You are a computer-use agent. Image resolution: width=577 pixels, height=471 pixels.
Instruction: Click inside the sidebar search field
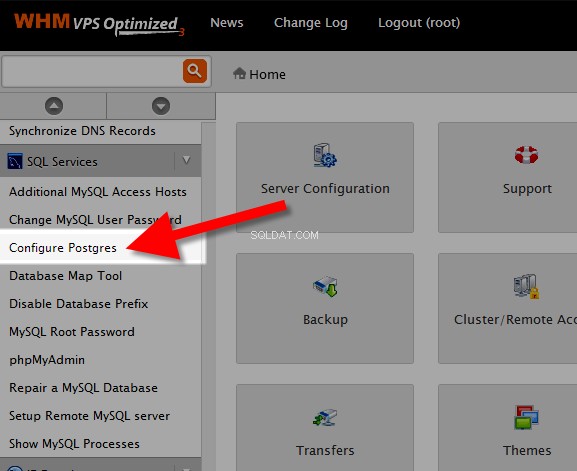92,71
